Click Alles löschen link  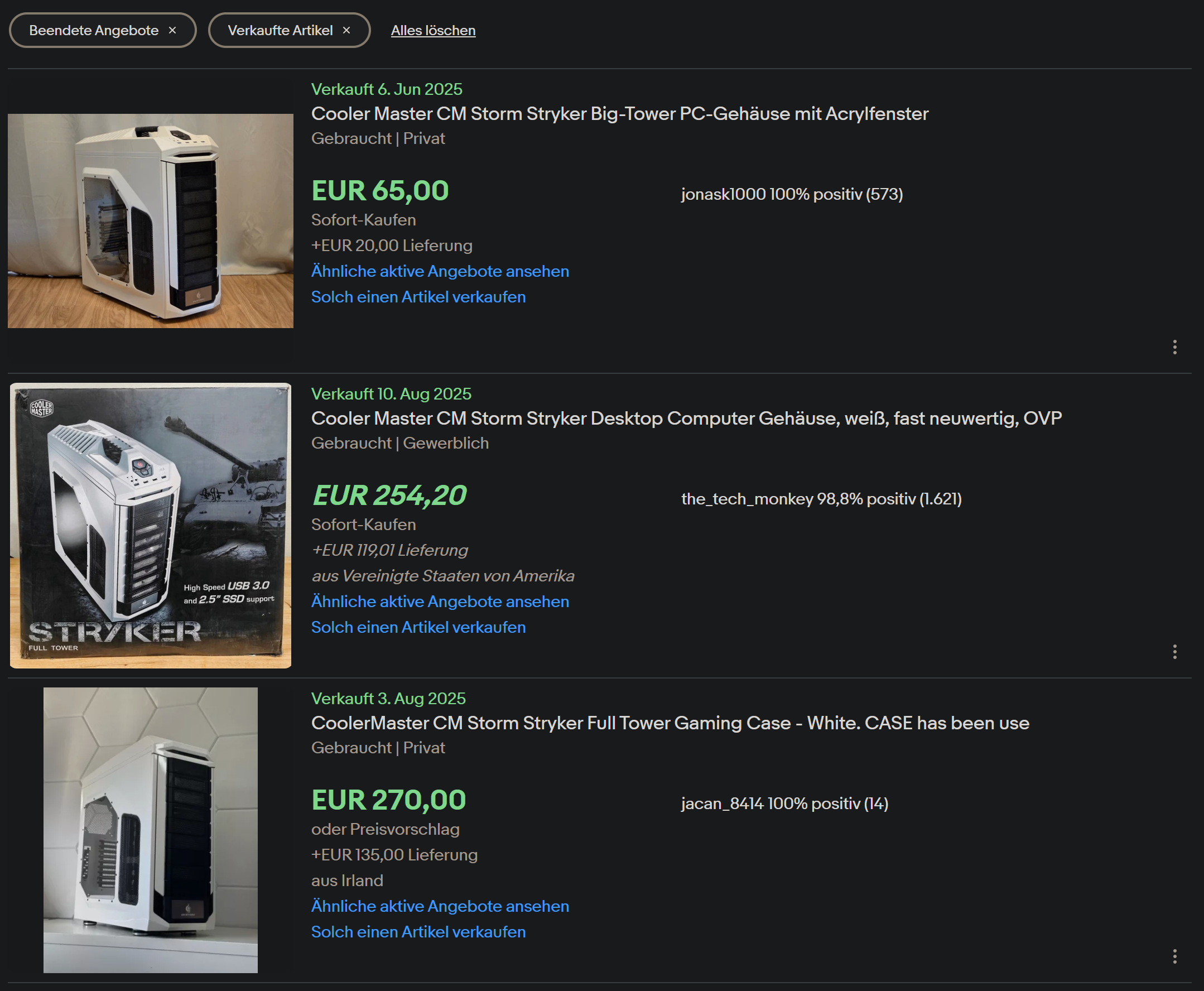click(433, 30)
